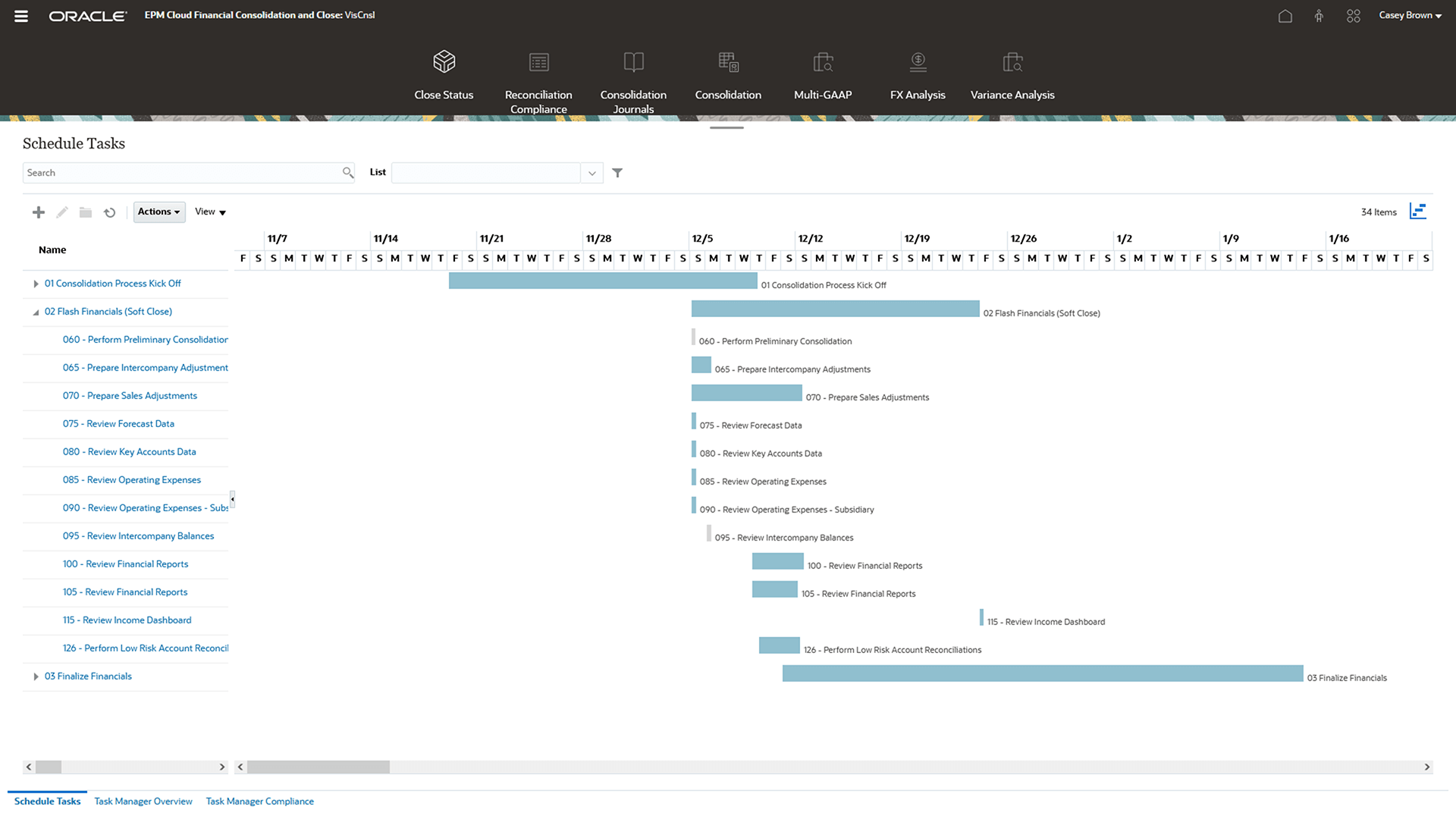Click the Gantt chart horizontal scrollbar thumb
This screenshot has width=1456, height=819.
(x=318, y=767)
